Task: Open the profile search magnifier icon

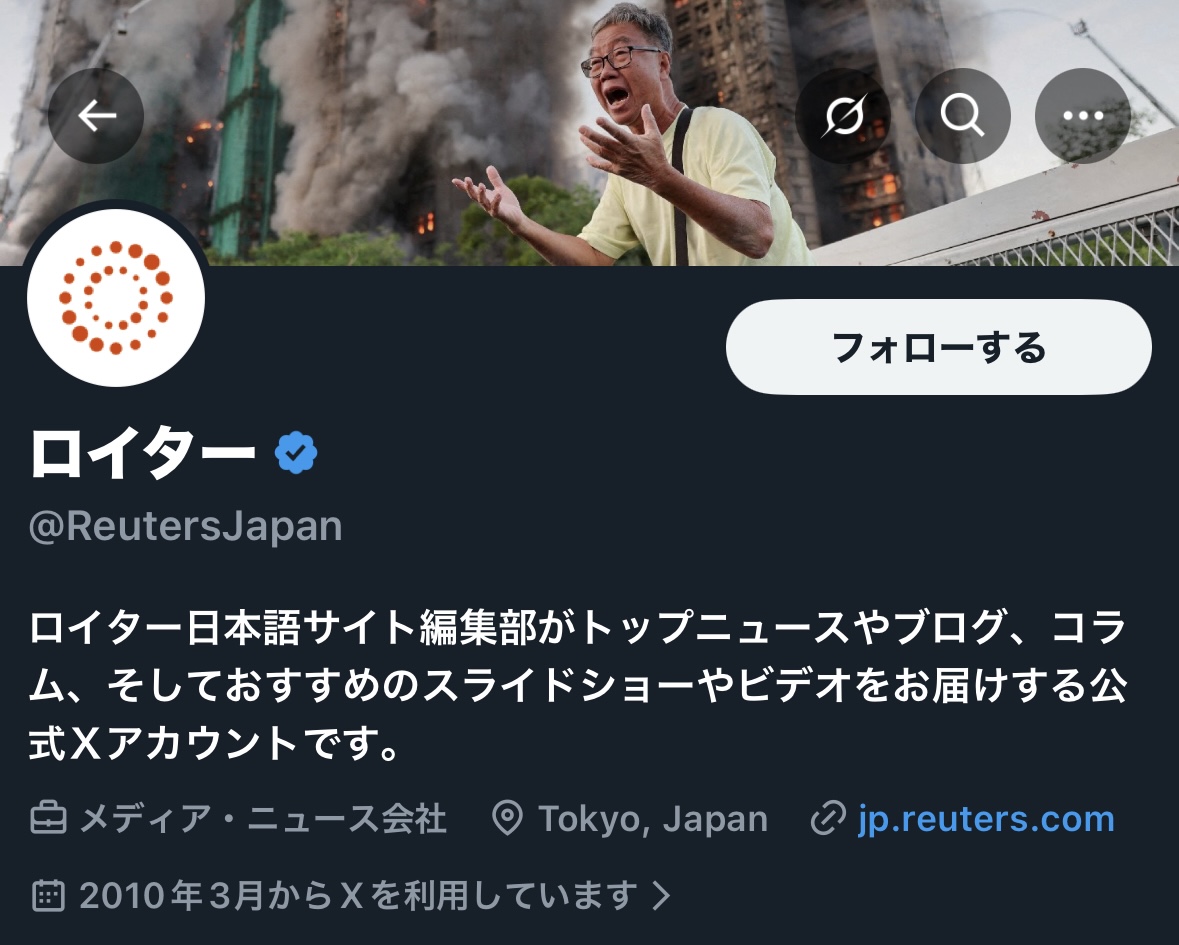Action: [962, 116]
